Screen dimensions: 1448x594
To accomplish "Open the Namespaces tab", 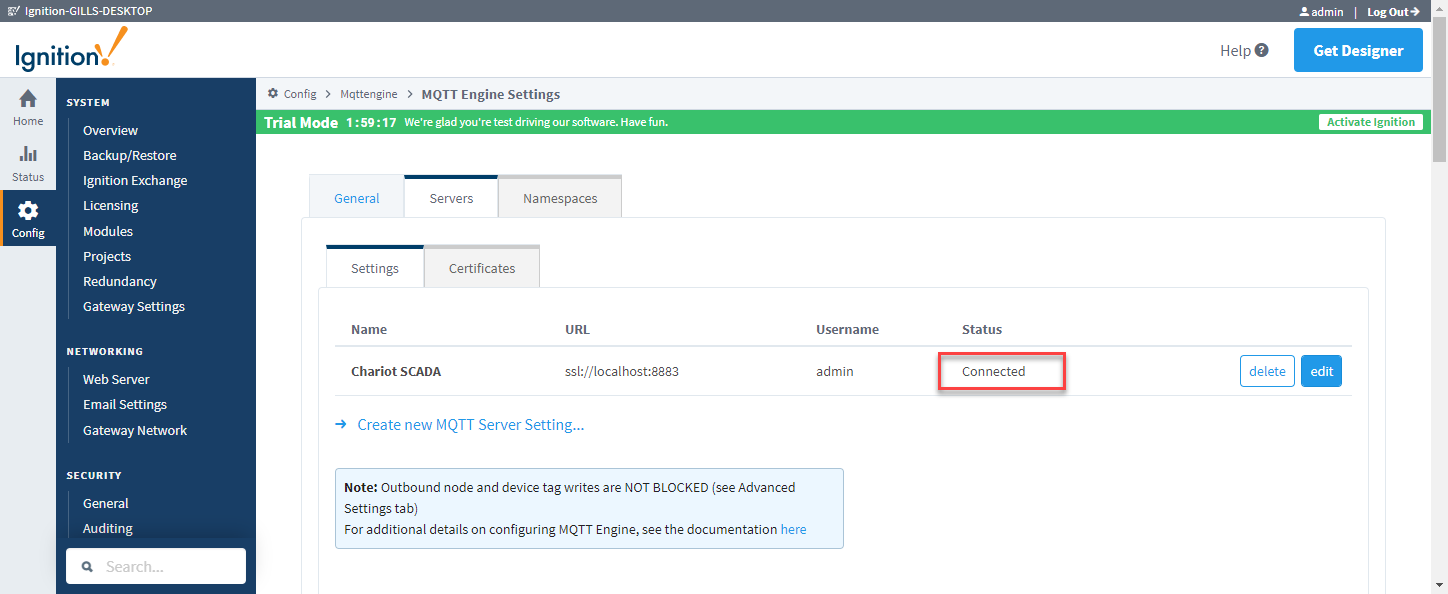I will pyautogui.click(x=560, y=197).
